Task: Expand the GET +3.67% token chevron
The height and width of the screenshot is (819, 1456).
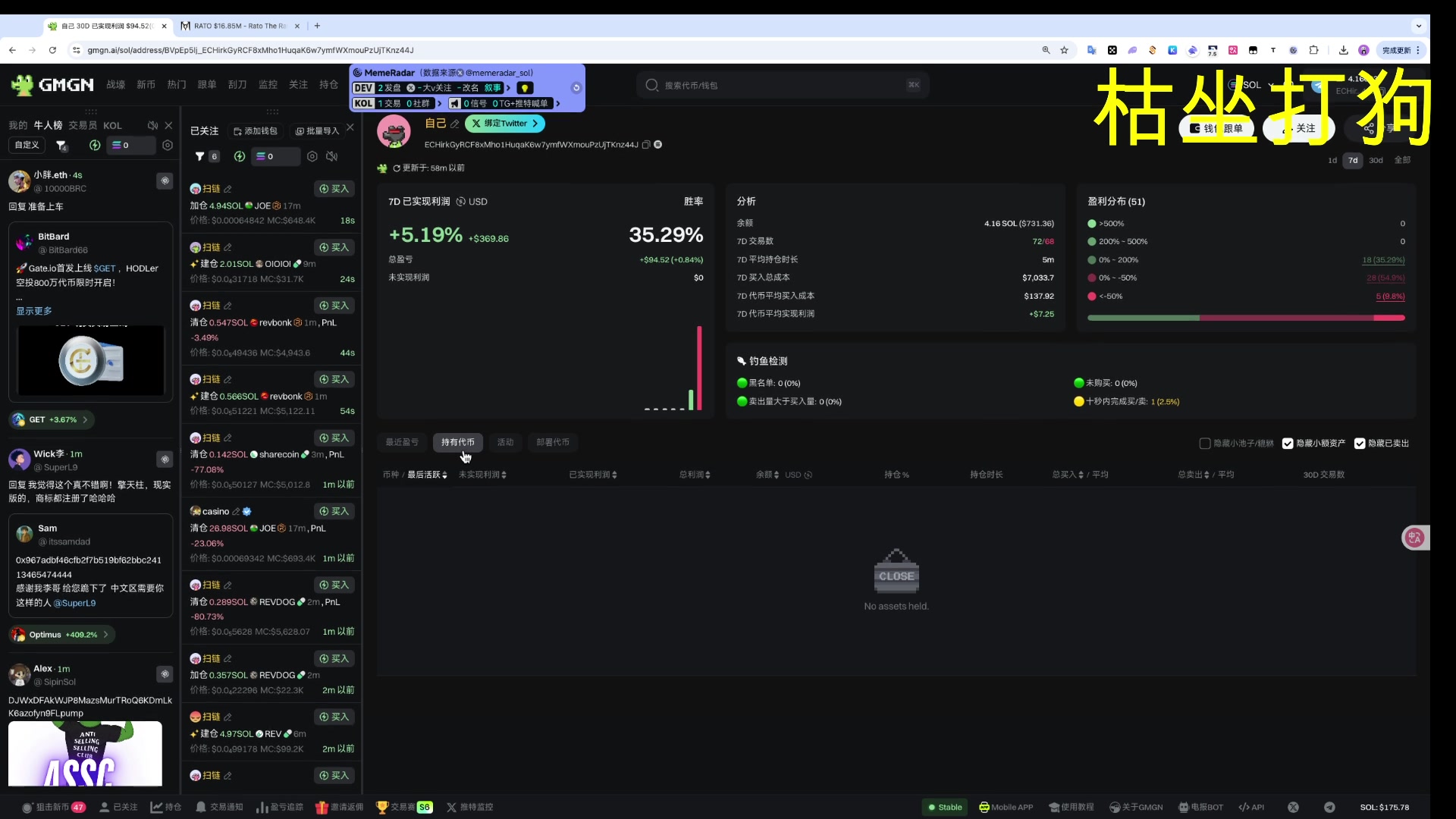Action: pos(85,419)
